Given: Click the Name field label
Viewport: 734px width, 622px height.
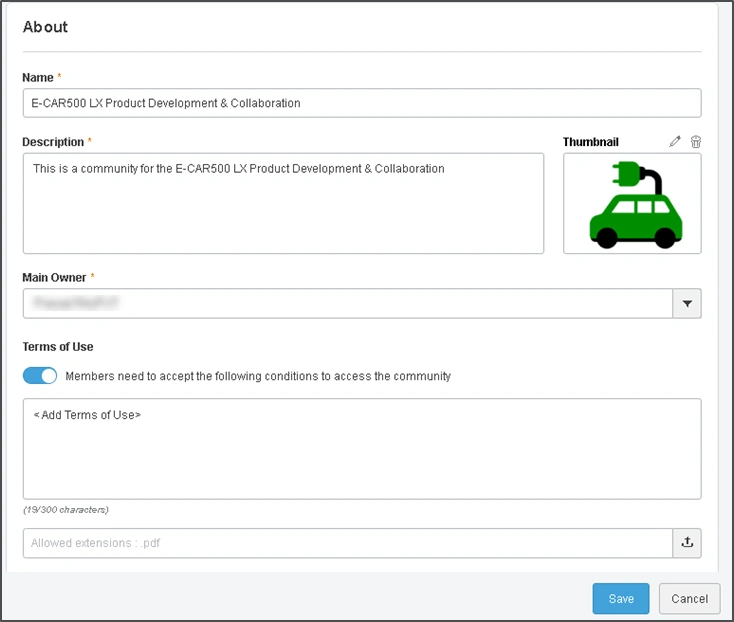Looking at the screenshot, I should click(39, 77).
